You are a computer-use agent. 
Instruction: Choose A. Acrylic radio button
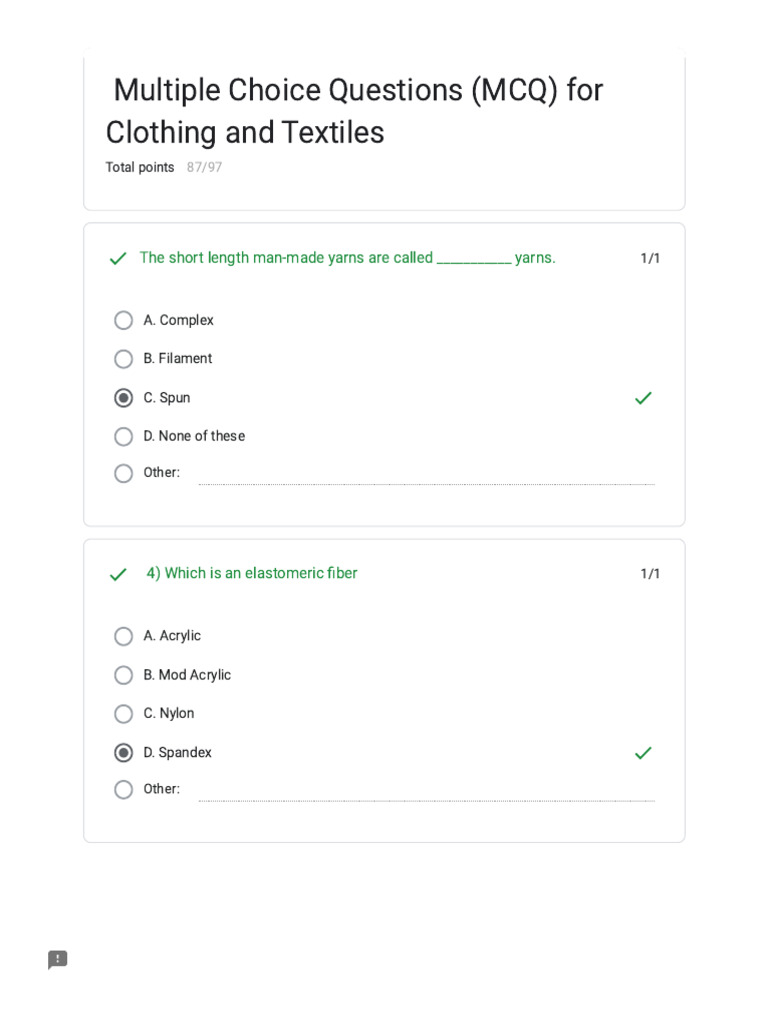(x=124, y=636)
